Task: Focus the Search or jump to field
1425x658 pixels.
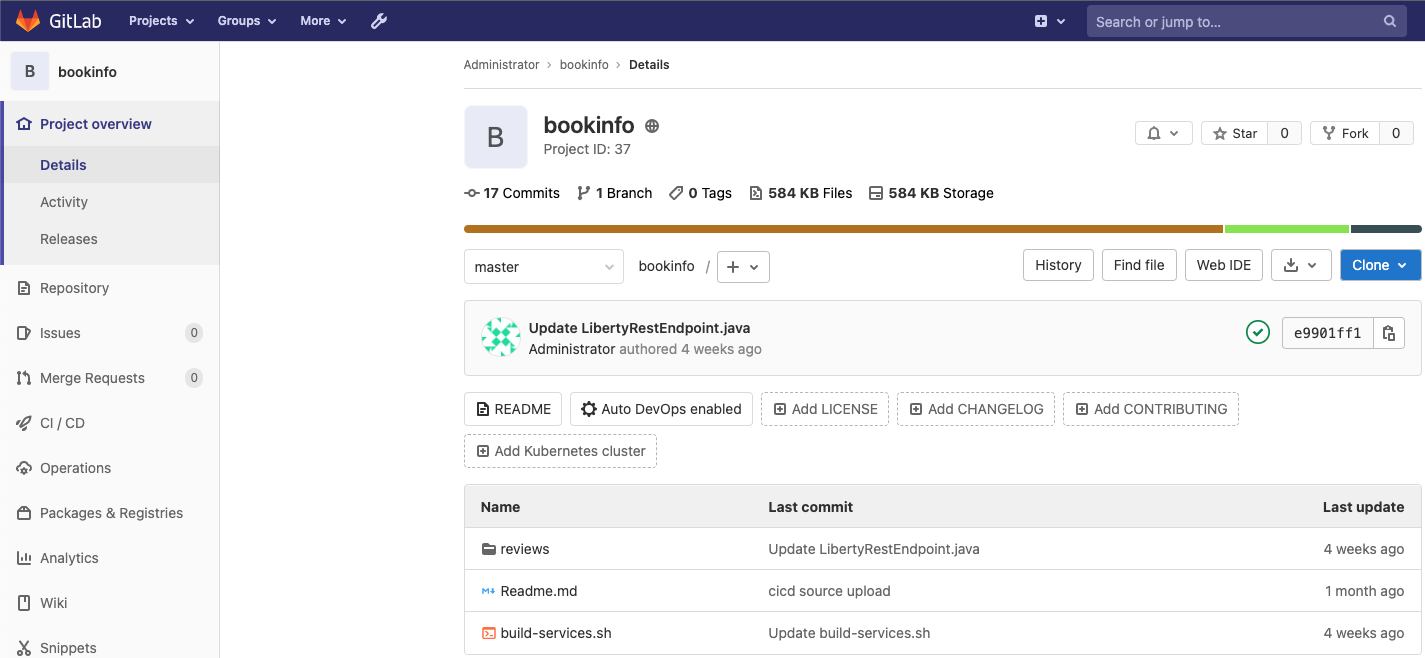Action: tap(1235, 21)
